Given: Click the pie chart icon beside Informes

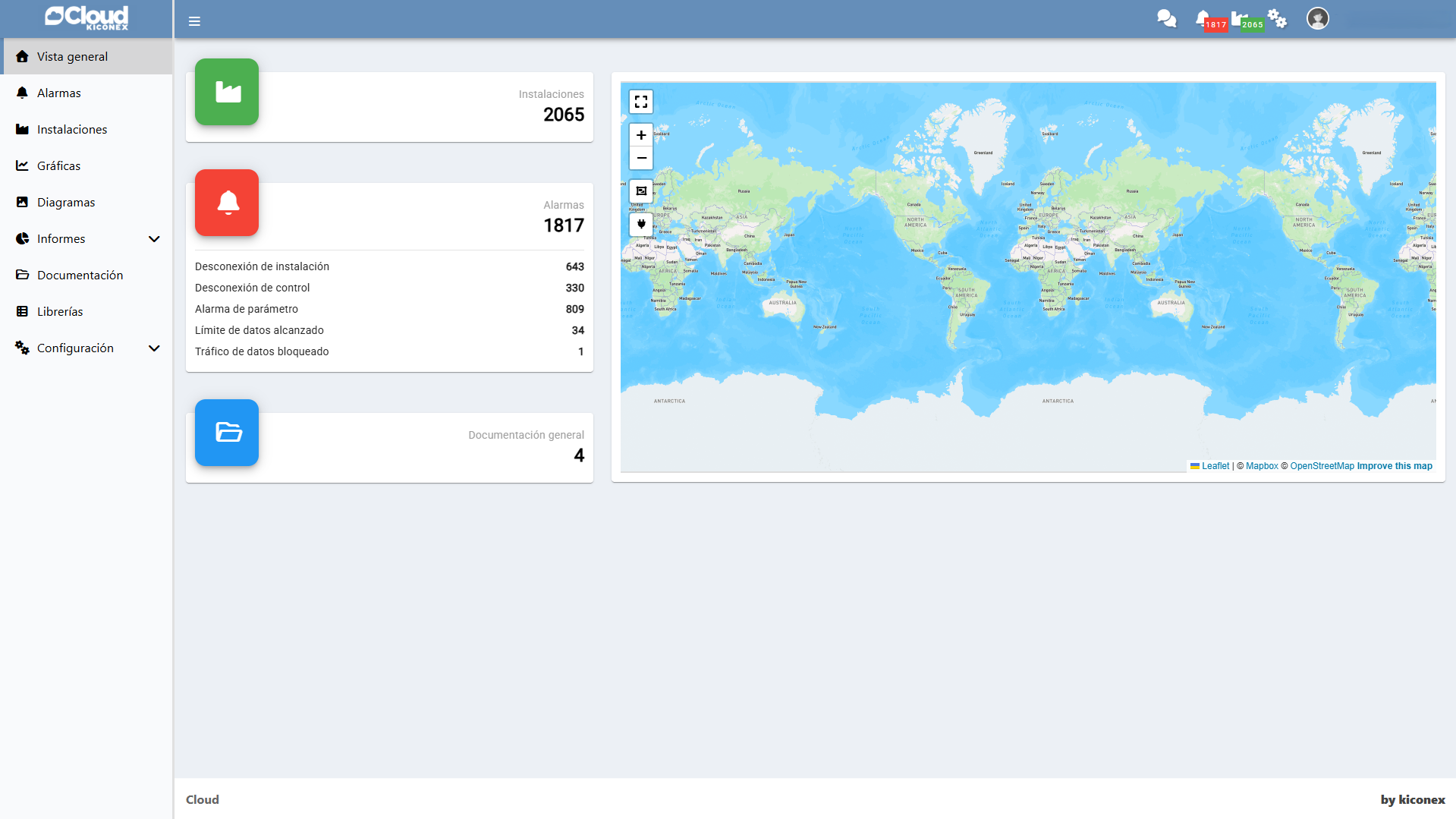Looking at the screenshot, I should click(x=22, y=238).
